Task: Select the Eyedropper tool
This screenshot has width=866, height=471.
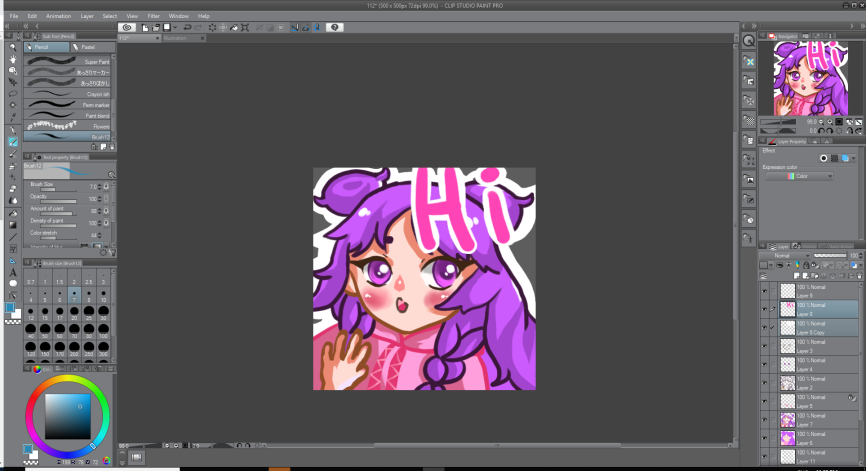Action: [x=13, y=117]
